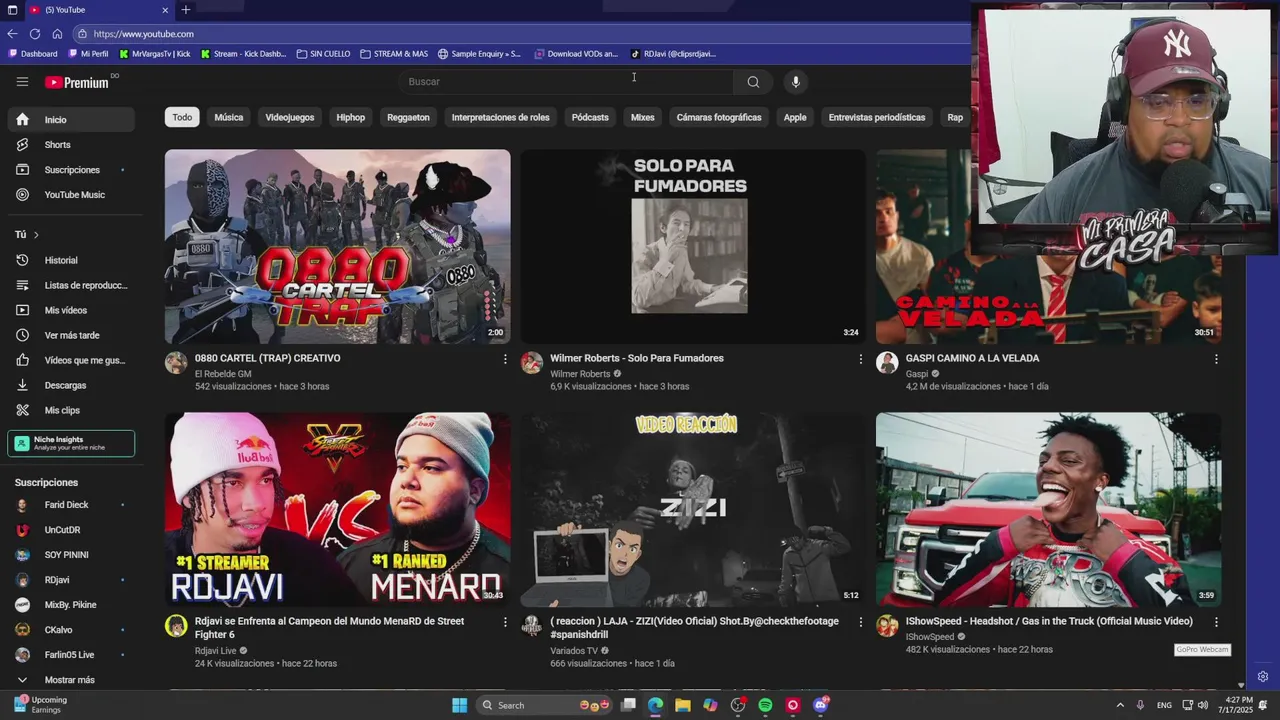Click the browser address bar
Image resolution: width=1280 pixels, height=720 pixels.
point(520,34)
